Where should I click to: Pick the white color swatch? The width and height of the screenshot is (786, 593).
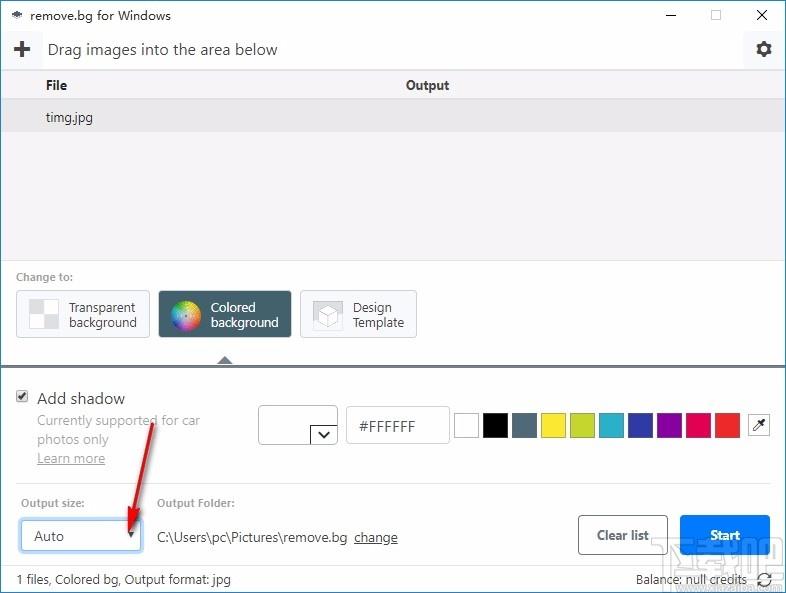click(x=466, y=426)
